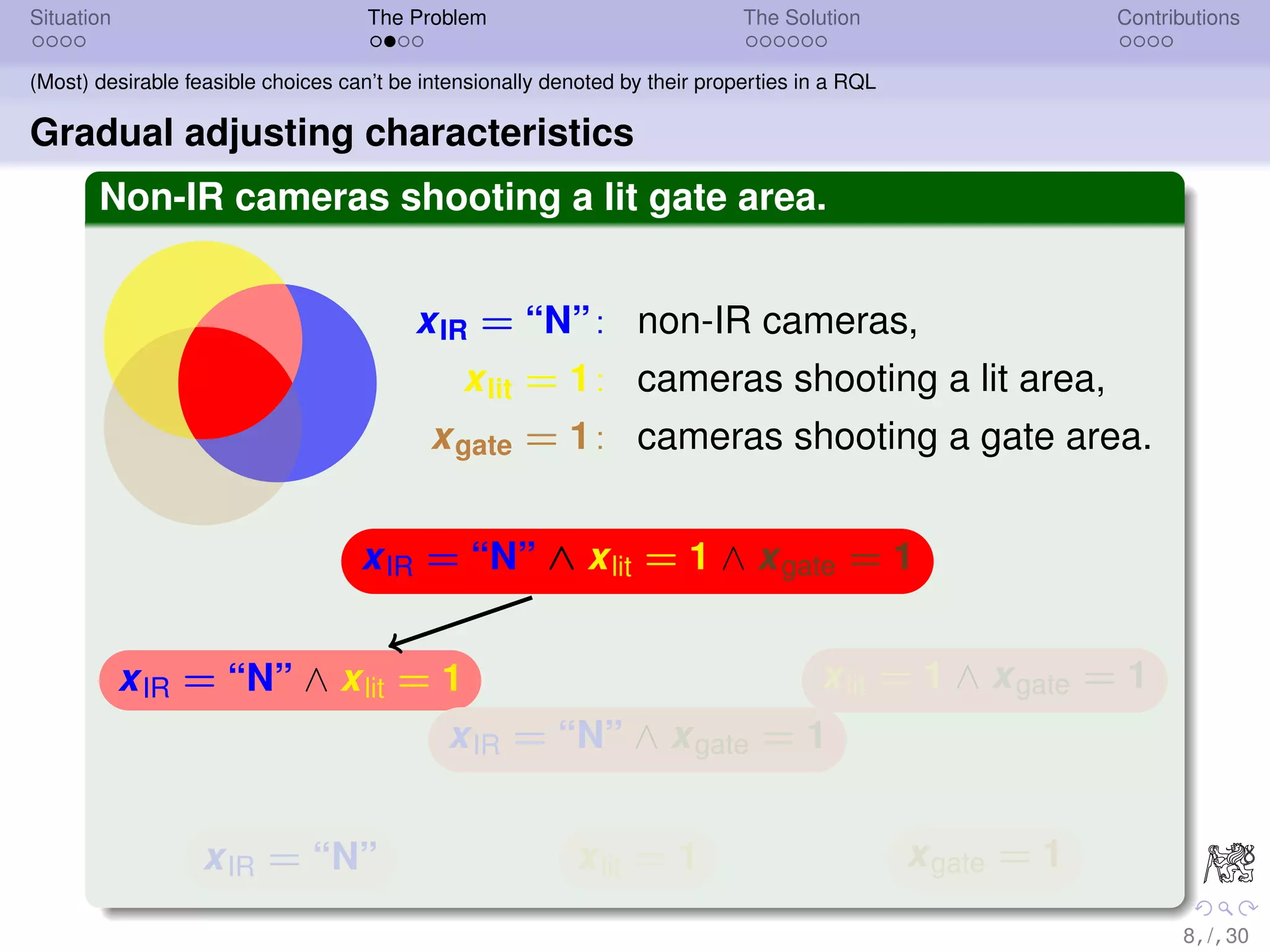
Task: Click the go-back curved arrow navigation icon
Action: click(1204, 909)
